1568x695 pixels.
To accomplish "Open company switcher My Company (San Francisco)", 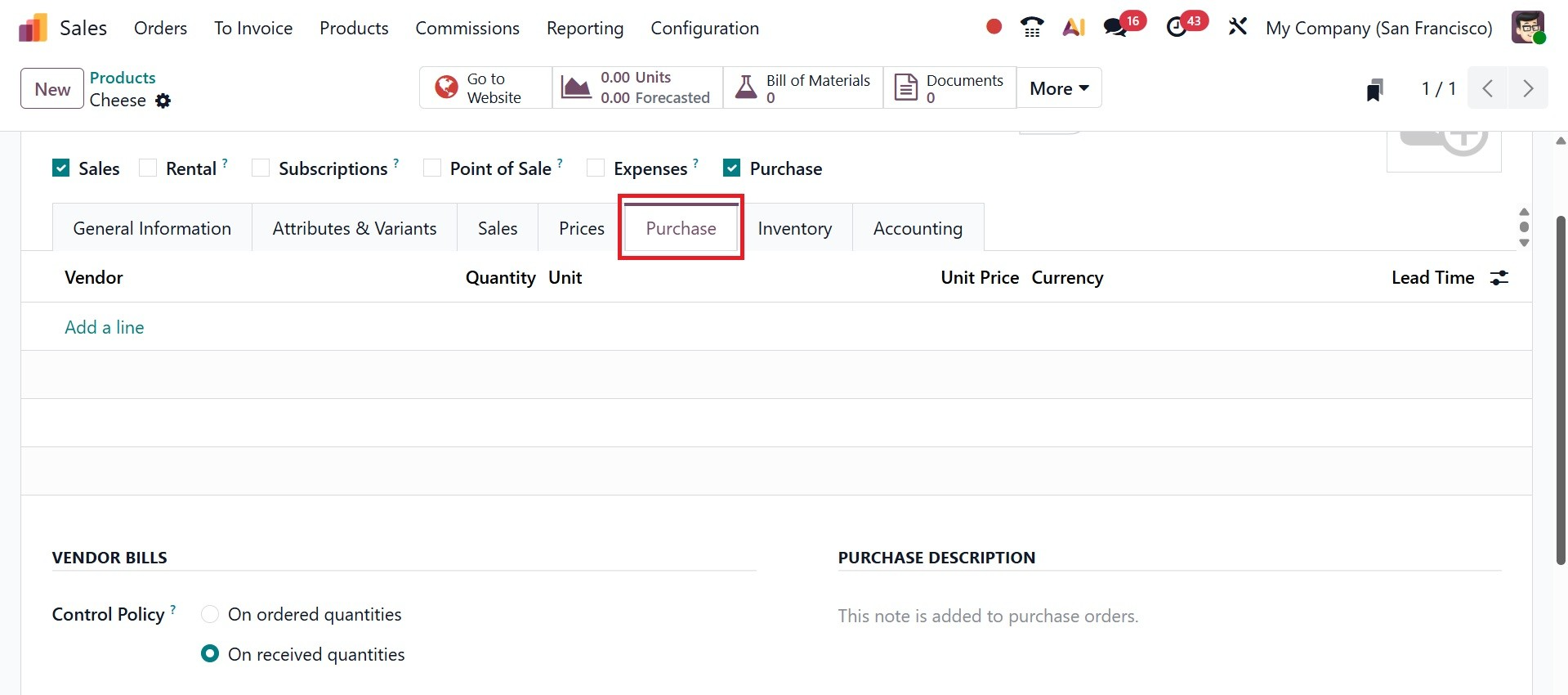I will (x=1378, y=28).
